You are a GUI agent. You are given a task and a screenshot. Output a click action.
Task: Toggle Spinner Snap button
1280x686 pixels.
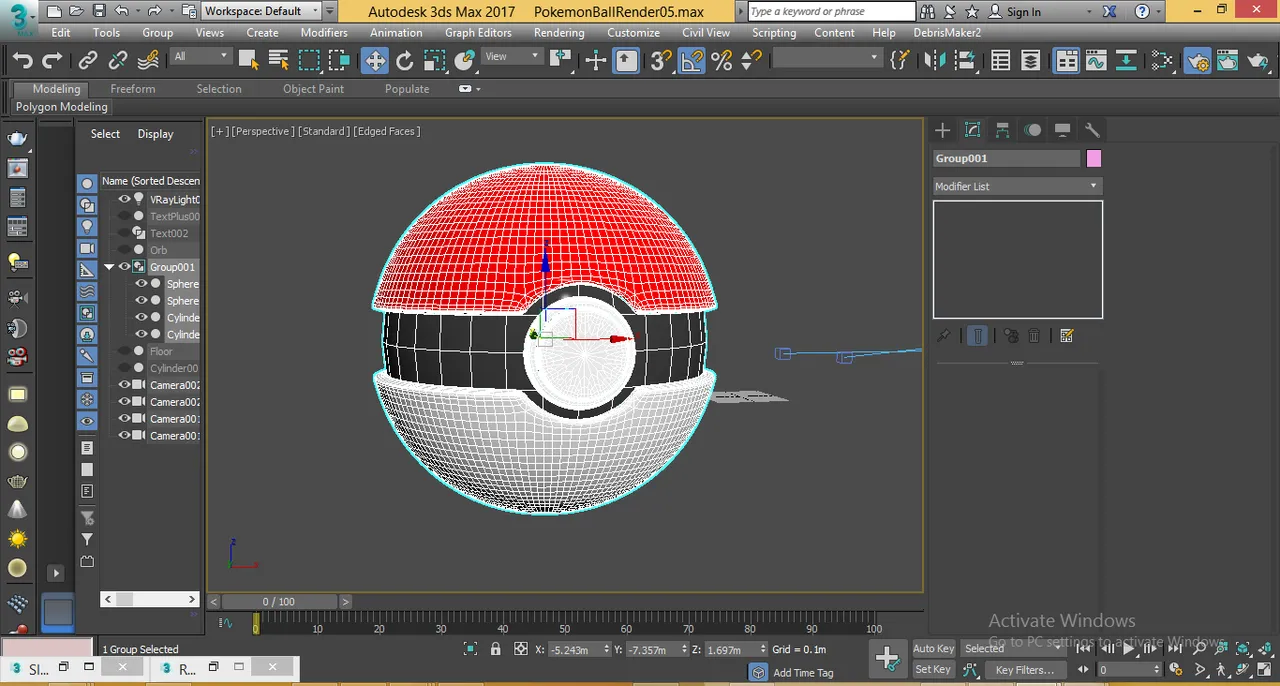pyautogui.click(x=751, y=61)
